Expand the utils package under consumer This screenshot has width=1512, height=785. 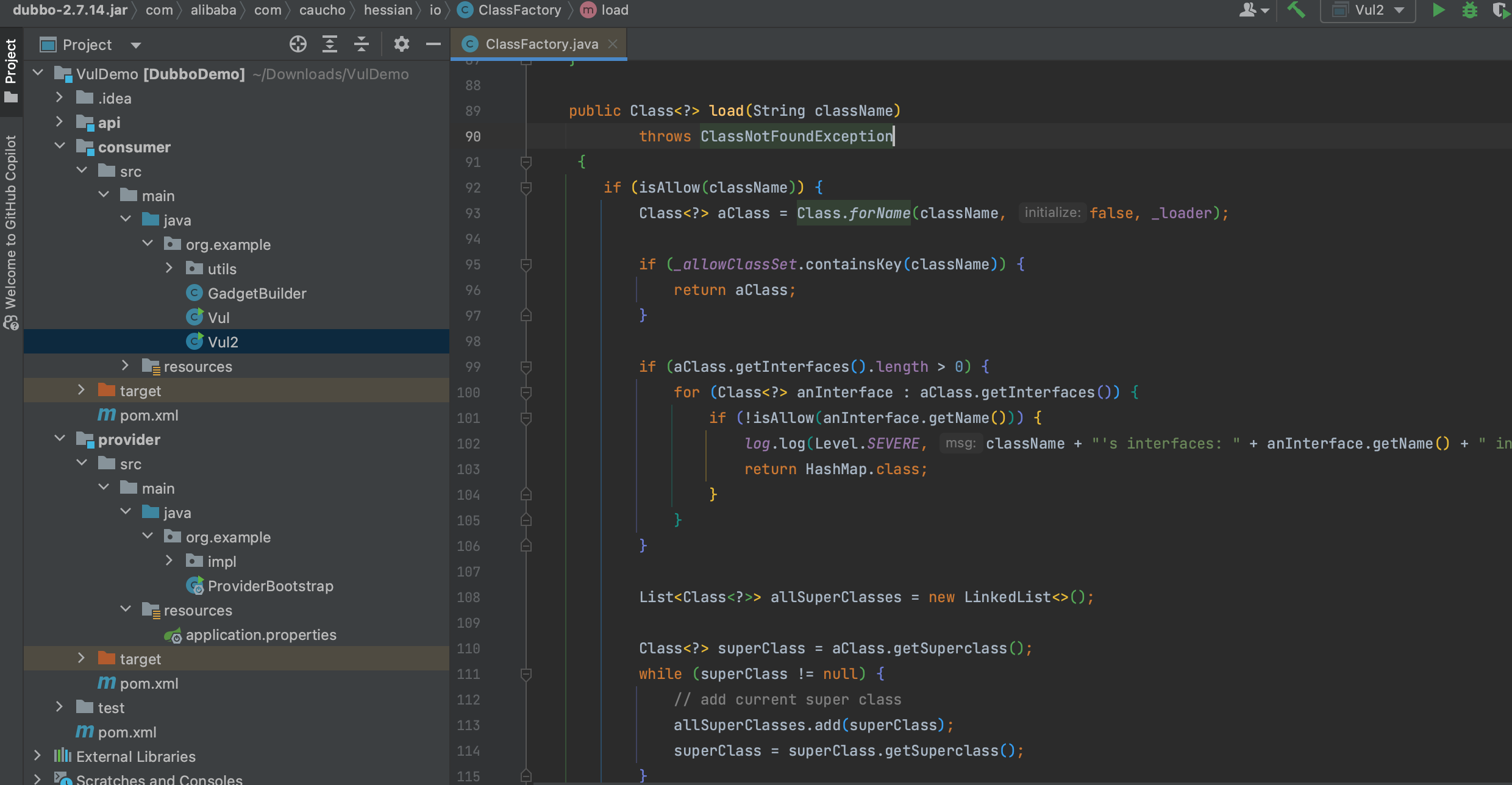[169, 268]
